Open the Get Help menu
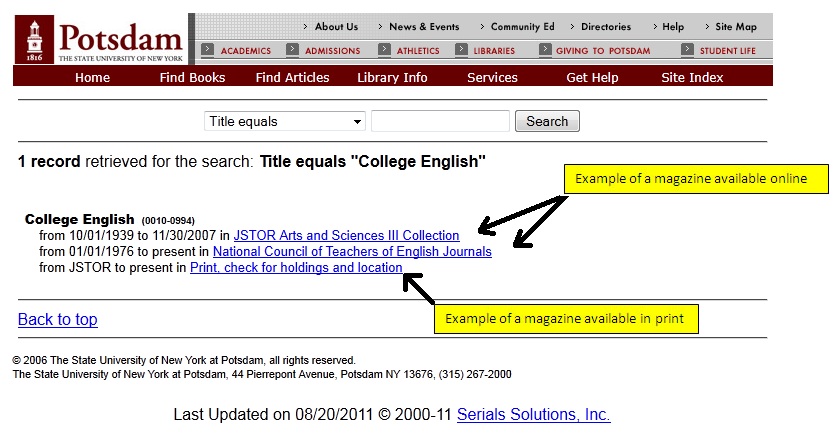 tap(592, 77)
